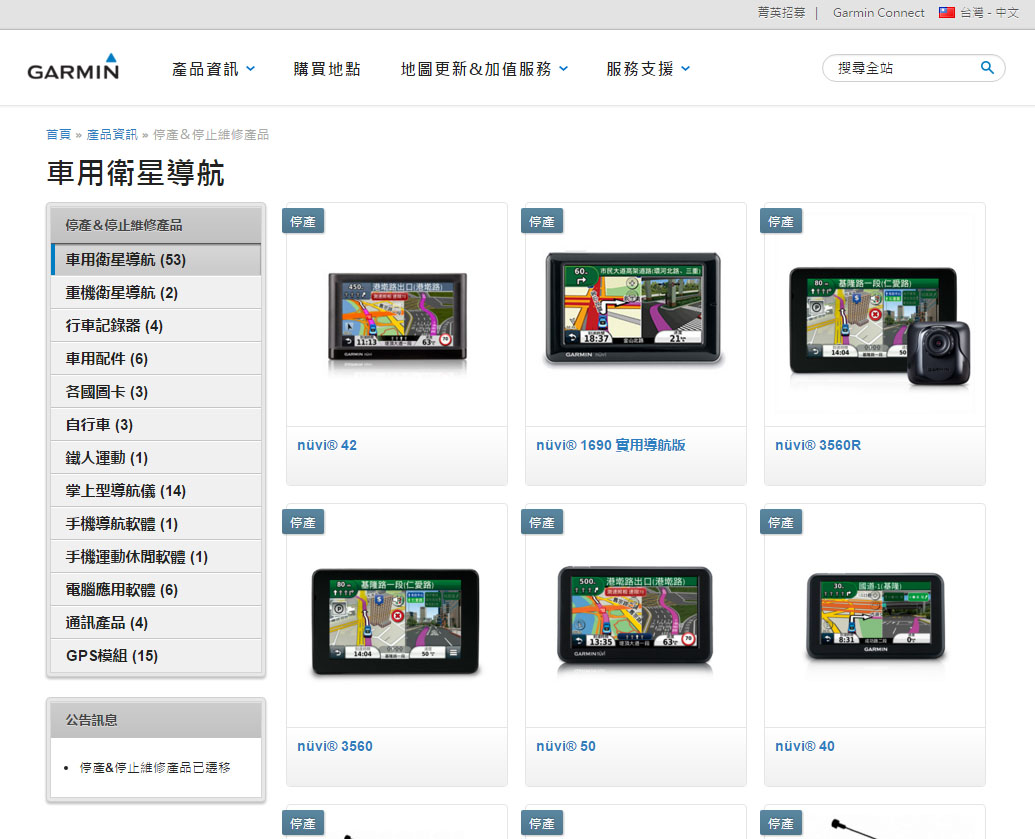The image size is (1035, 839).
Task: Click the Garmin logo
Action: coord(73,67)
